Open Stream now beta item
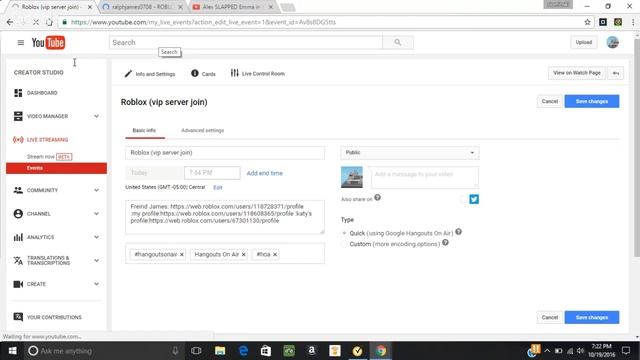Screen dimensions: 640x360 [49, 157]
